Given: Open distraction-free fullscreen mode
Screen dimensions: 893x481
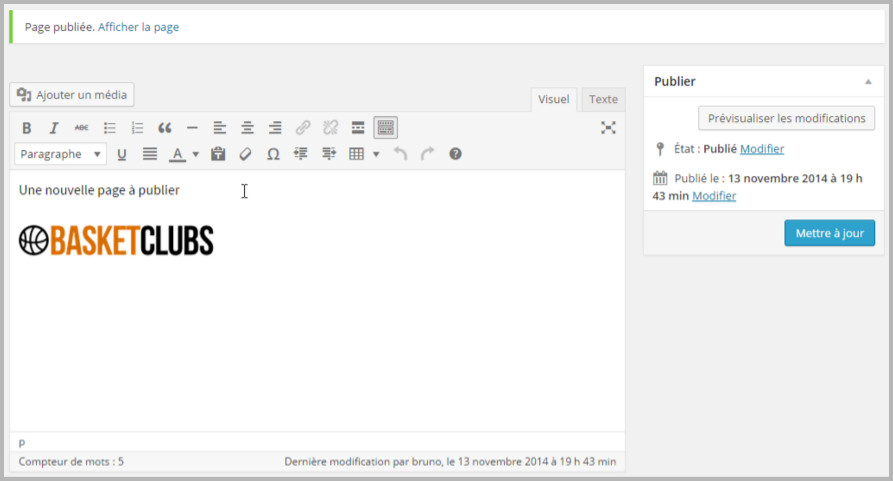Looking at the screenshot, I should point(608,128).
